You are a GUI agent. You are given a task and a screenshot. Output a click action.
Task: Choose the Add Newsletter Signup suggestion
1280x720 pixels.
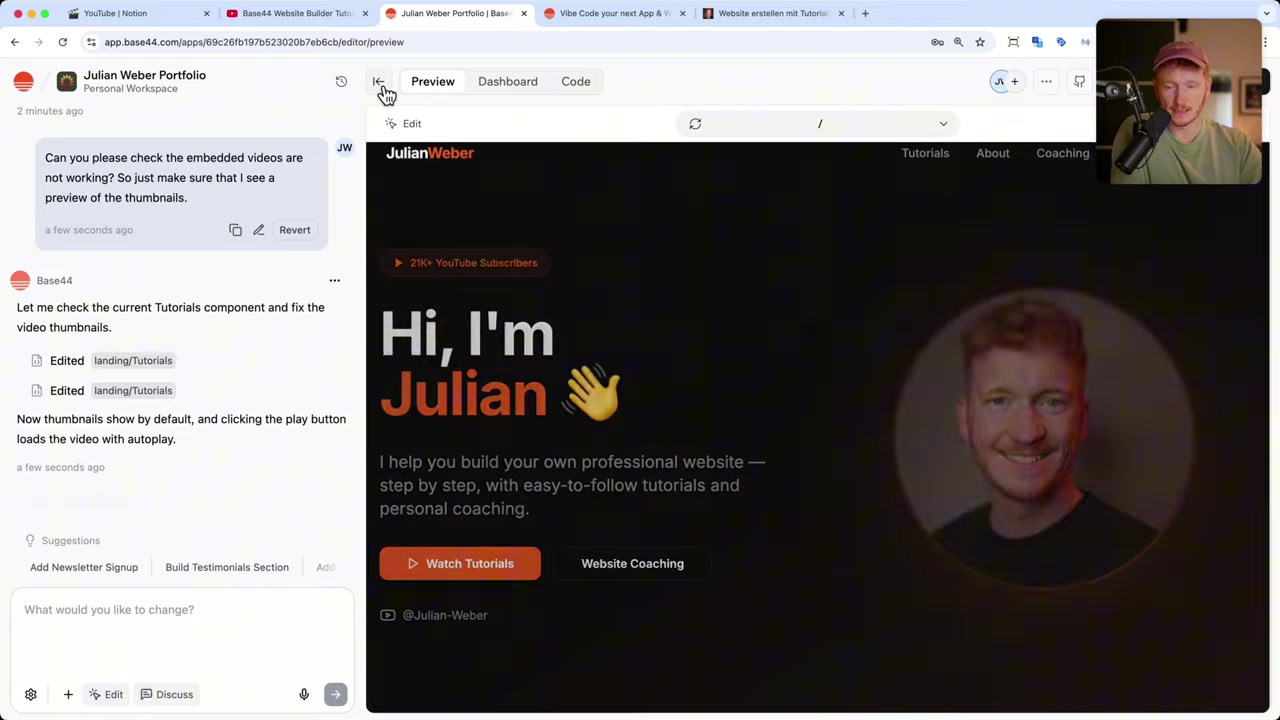tap(84, 567)
